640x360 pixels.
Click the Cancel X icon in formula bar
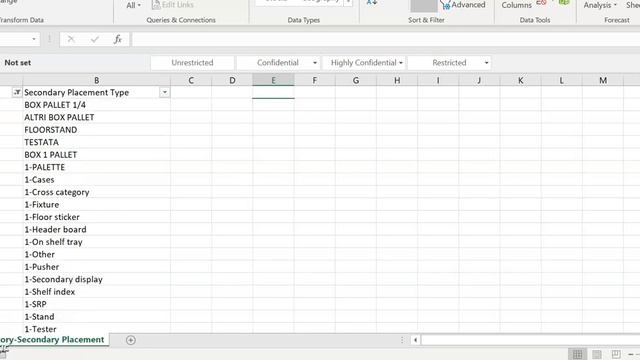point(71,39)
